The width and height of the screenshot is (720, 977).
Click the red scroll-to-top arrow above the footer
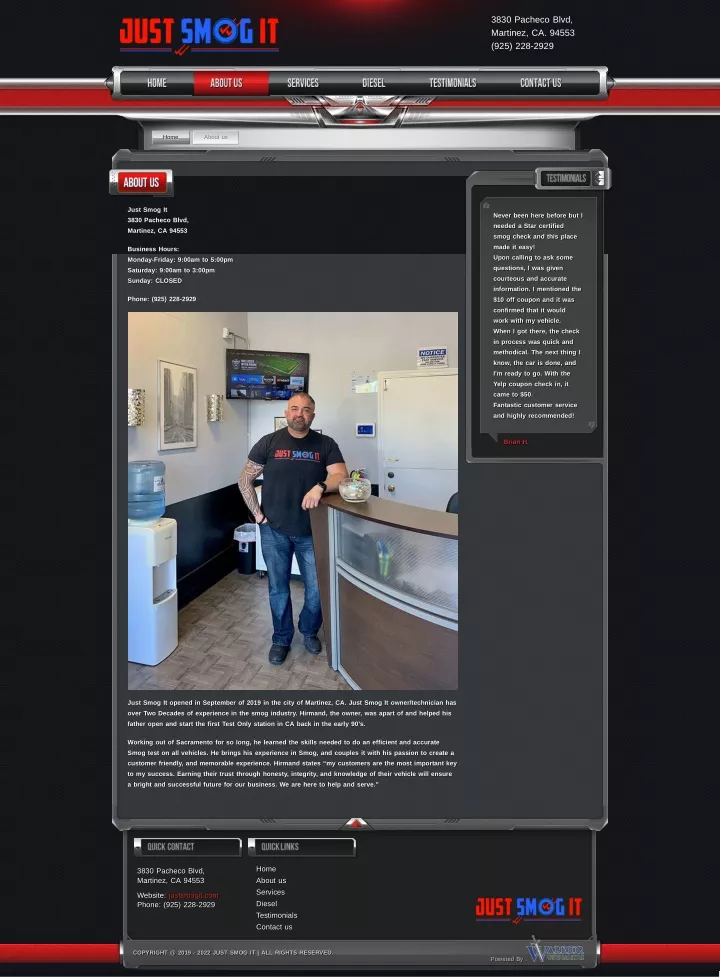[356, 823]
